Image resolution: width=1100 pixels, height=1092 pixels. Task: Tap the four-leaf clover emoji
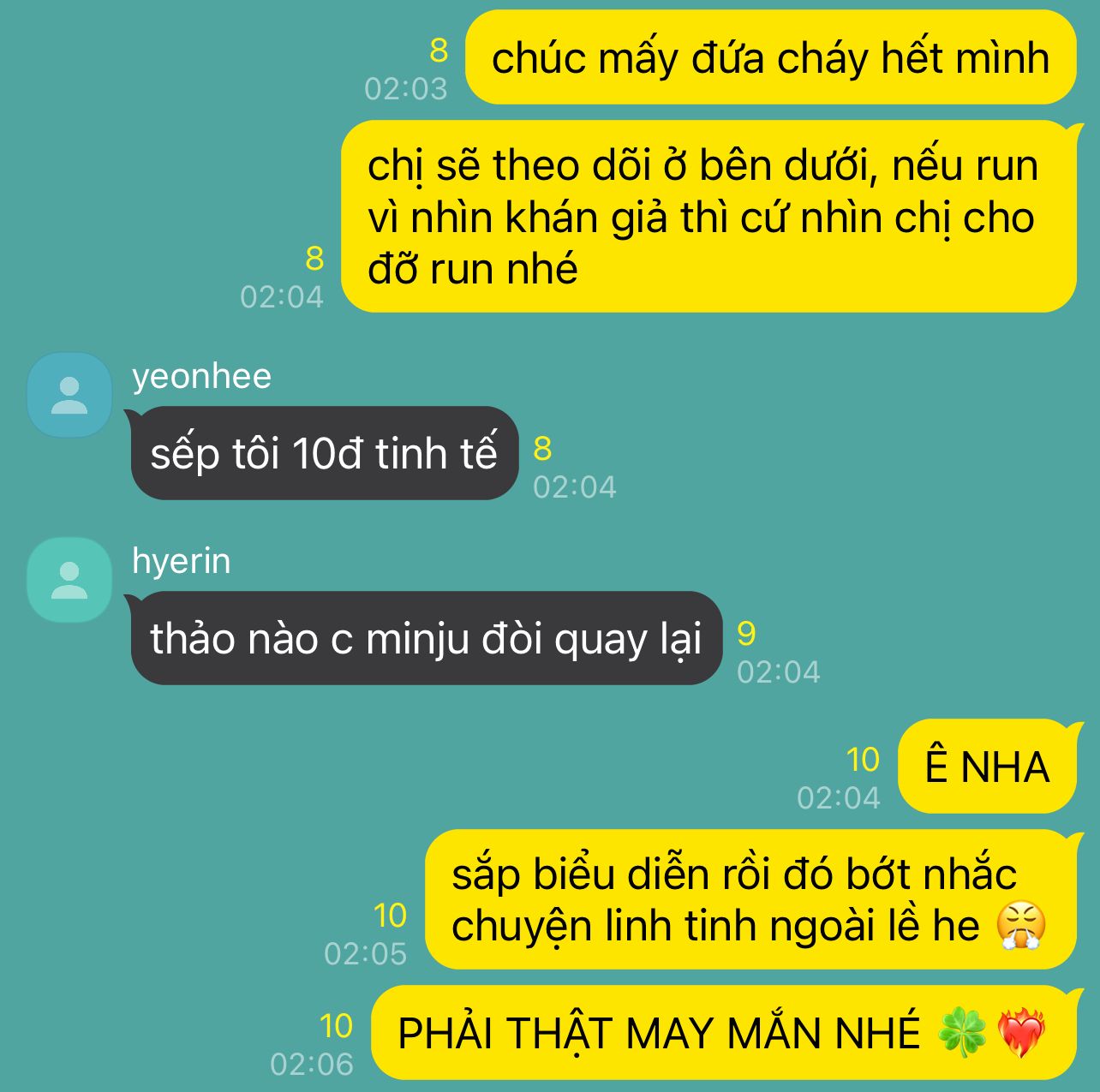point(962,1032)
